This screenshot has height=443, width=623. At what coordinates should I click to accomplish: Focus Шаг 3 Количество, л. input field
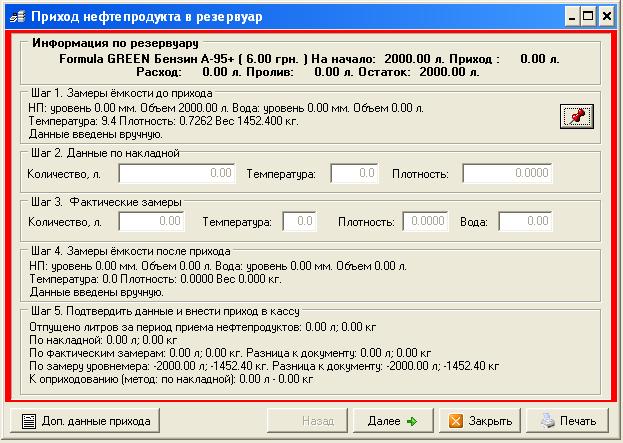pos(151,221)
